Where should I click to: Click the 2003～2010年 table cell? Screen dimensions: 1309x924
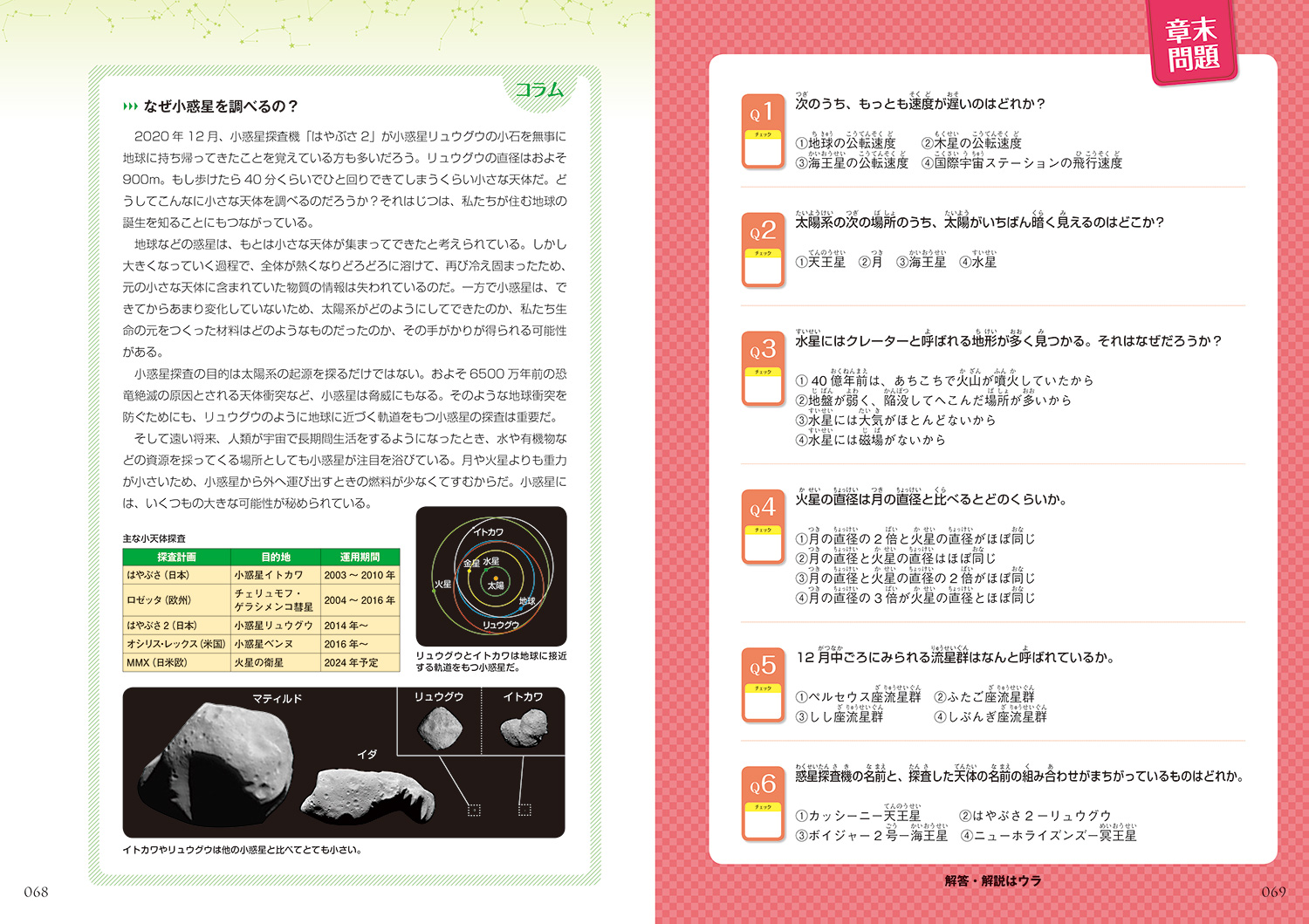tap(360, 575)
